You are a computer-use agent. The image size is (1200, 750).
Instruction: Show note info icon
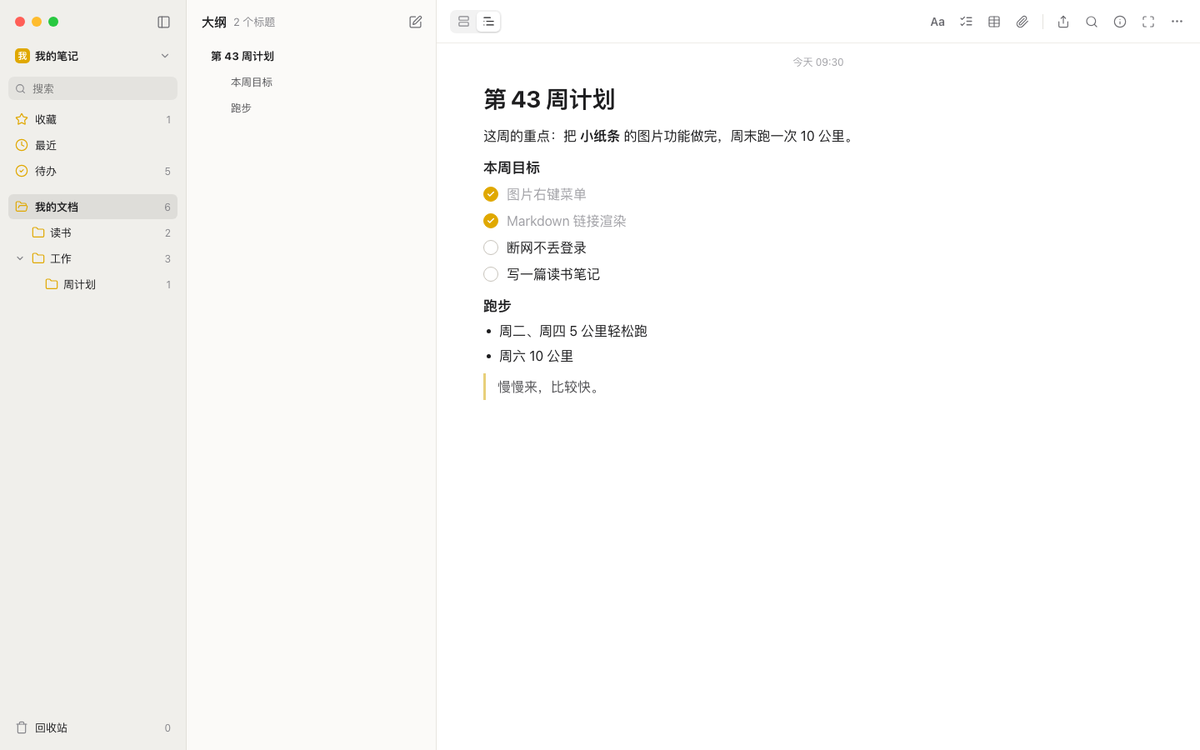(1120, 22)
